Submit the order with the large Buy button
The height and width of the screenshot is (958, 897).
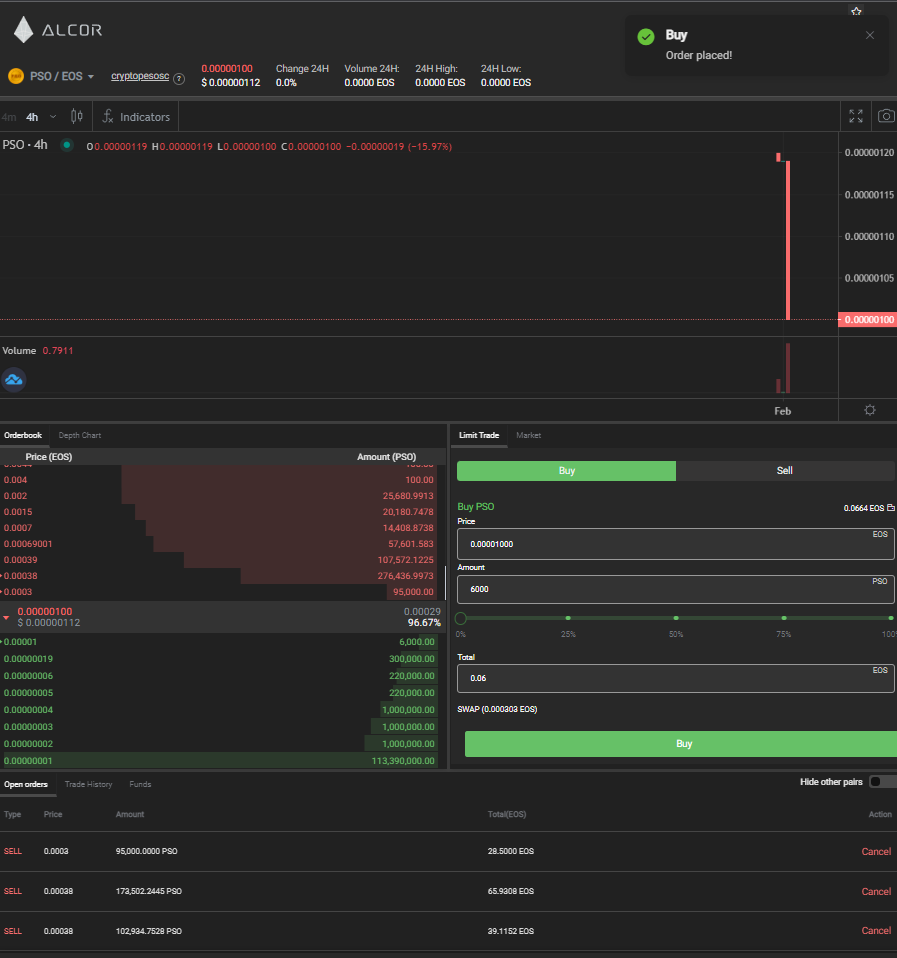click(681, 744)
